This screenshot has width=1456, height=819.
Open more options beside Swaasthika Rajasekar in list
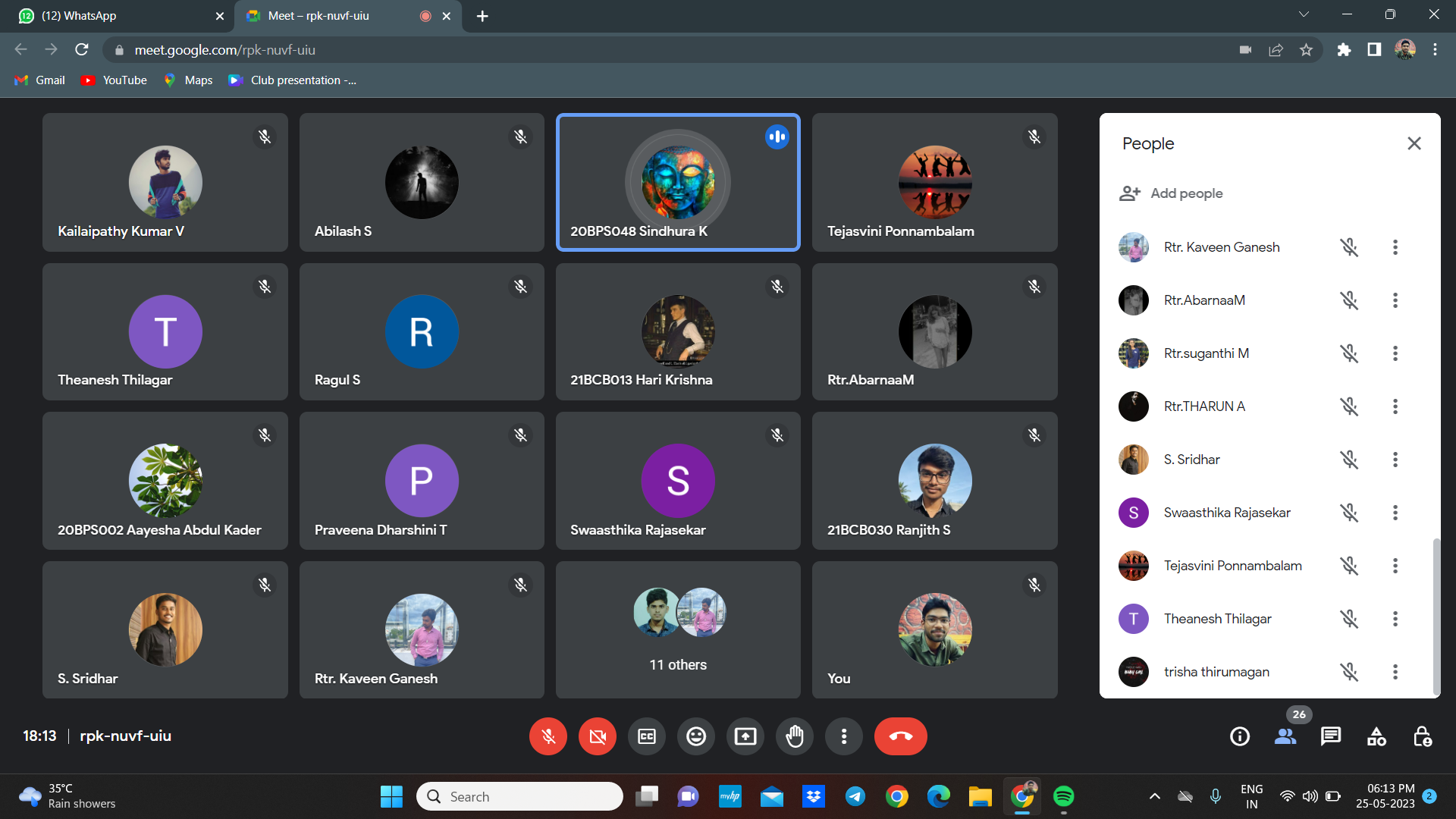point(1395,513)
